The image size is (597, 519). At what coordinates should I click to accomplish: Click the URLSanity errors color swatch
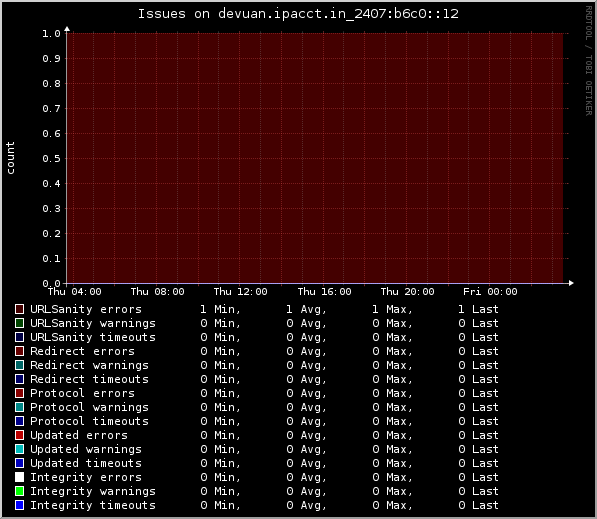(x=19, y=309)
